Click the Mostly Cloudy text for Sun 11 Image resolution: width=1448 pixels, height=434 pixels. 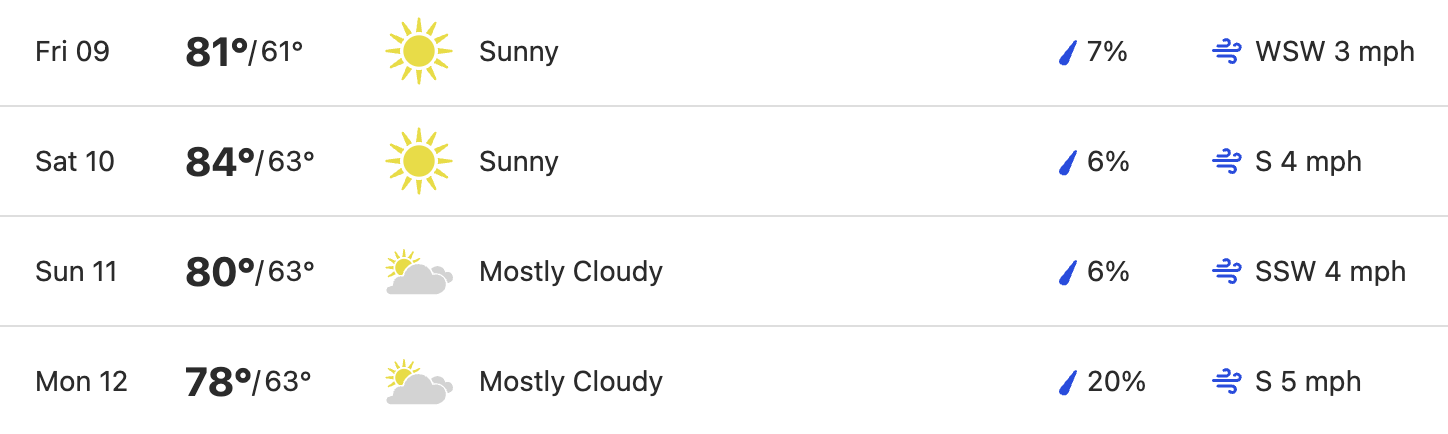point(571,272)
